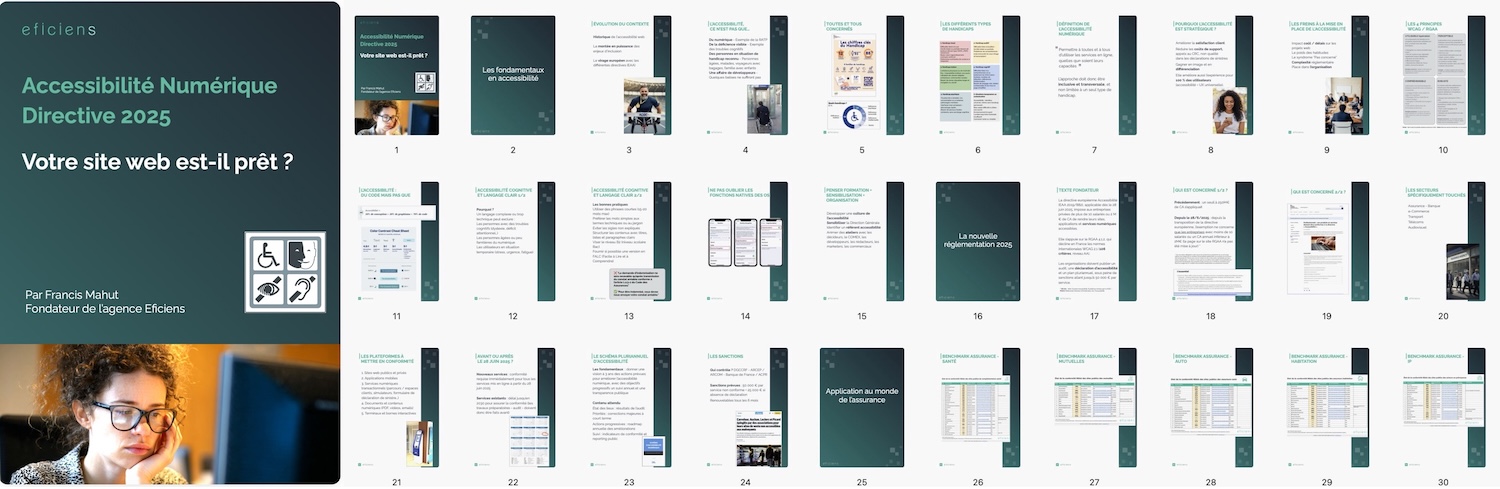The height and width of the screenshot is (489, 1500).
Task: Open slide 10 on WCAG / RGAA principles
Action: (1443, 76)
